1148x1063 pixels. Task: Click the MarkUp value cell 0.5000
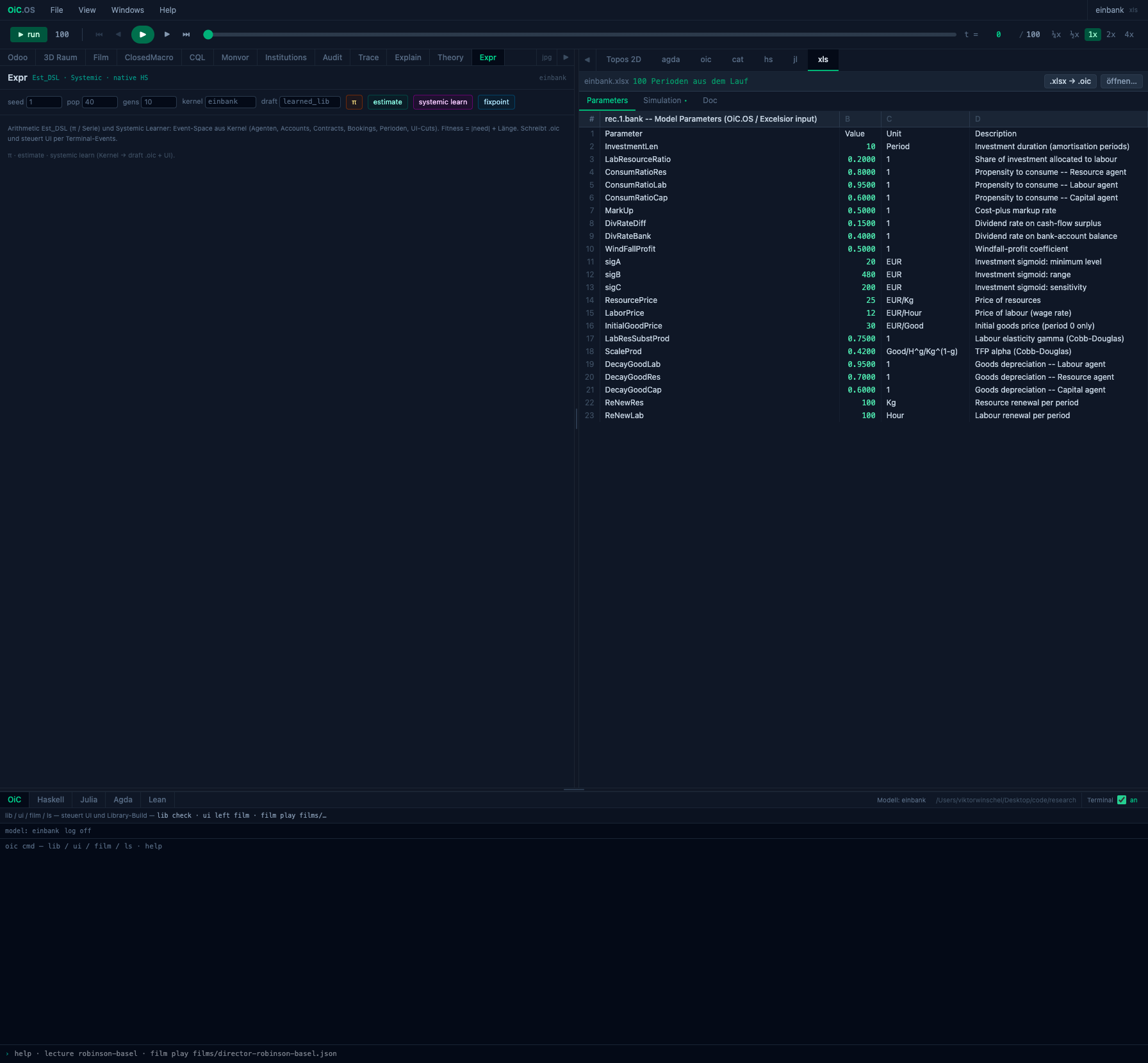[x=860, y=211]
